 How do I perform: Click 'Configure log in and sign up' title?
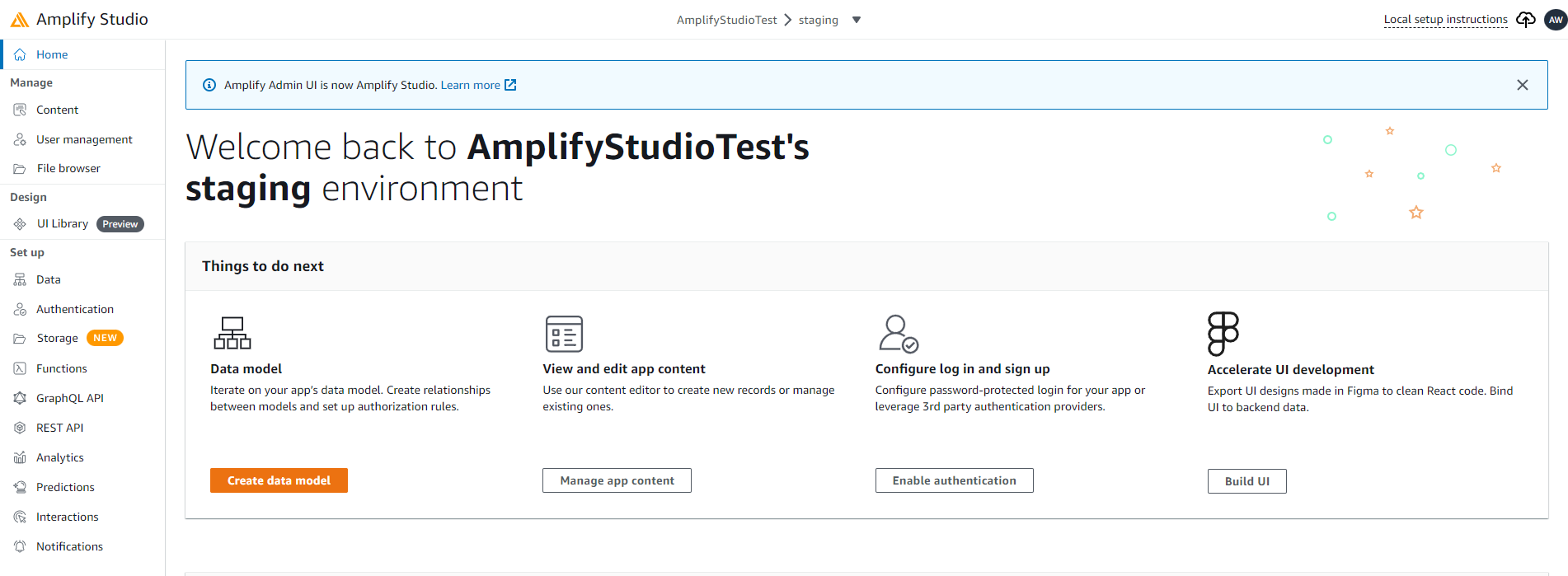click(962, 369)
